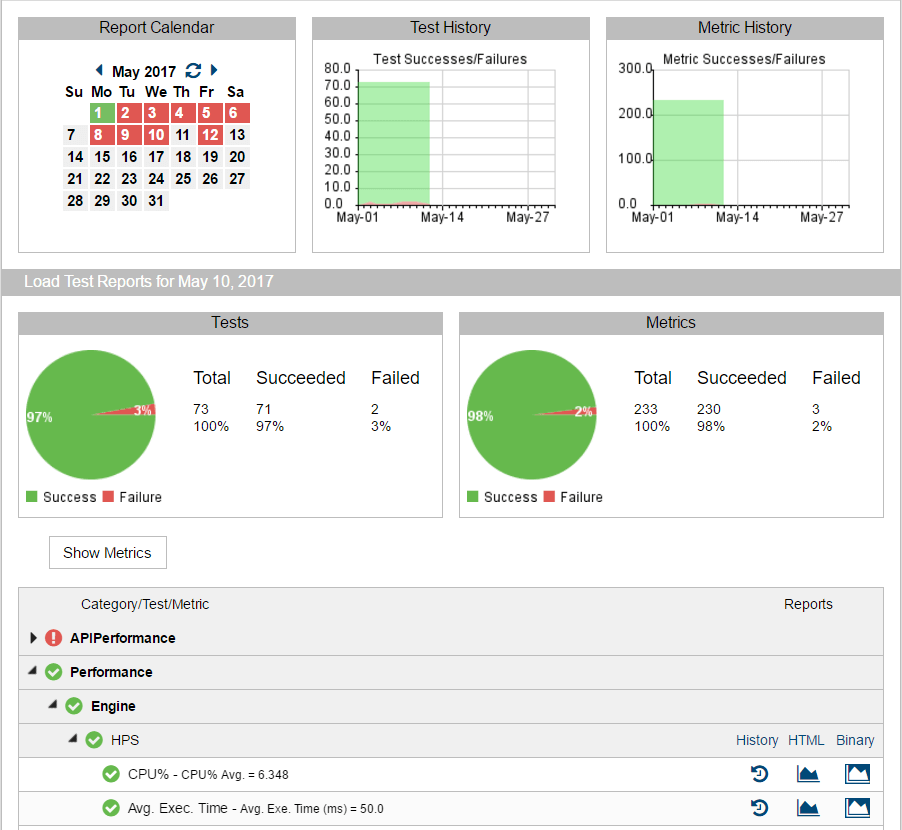Click the green check beside Performance category
902x830 pixels.
pyautogui.click(x=53, y=672)
